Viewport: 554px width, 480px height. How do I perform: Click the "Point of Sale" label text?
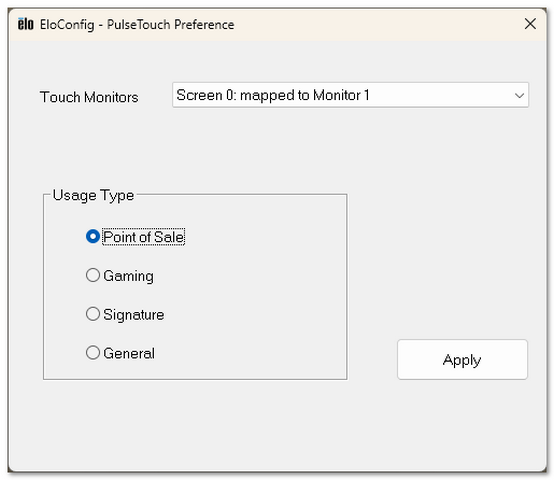tap(143, 237)
